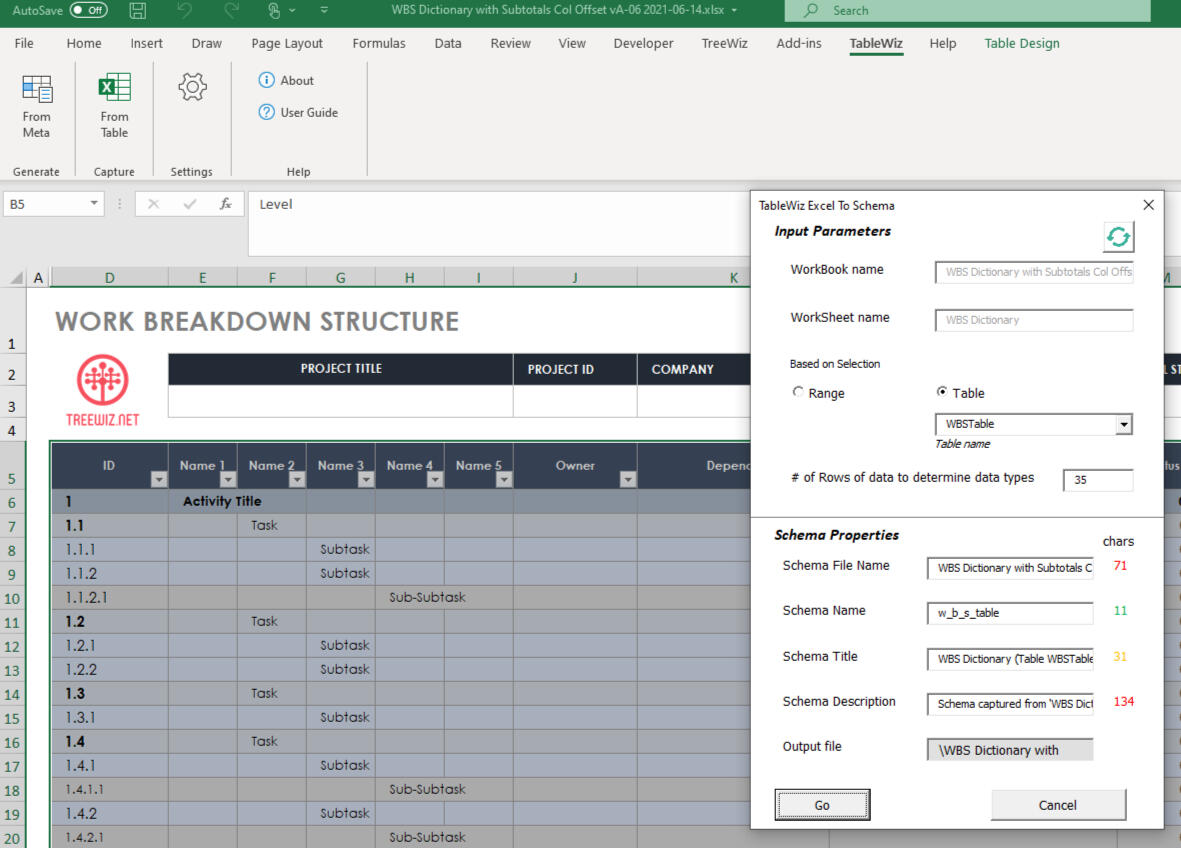Click the insert function fx icon
Image resolution: width=1181 pixels, height=848 pixels.
point(226,204)
